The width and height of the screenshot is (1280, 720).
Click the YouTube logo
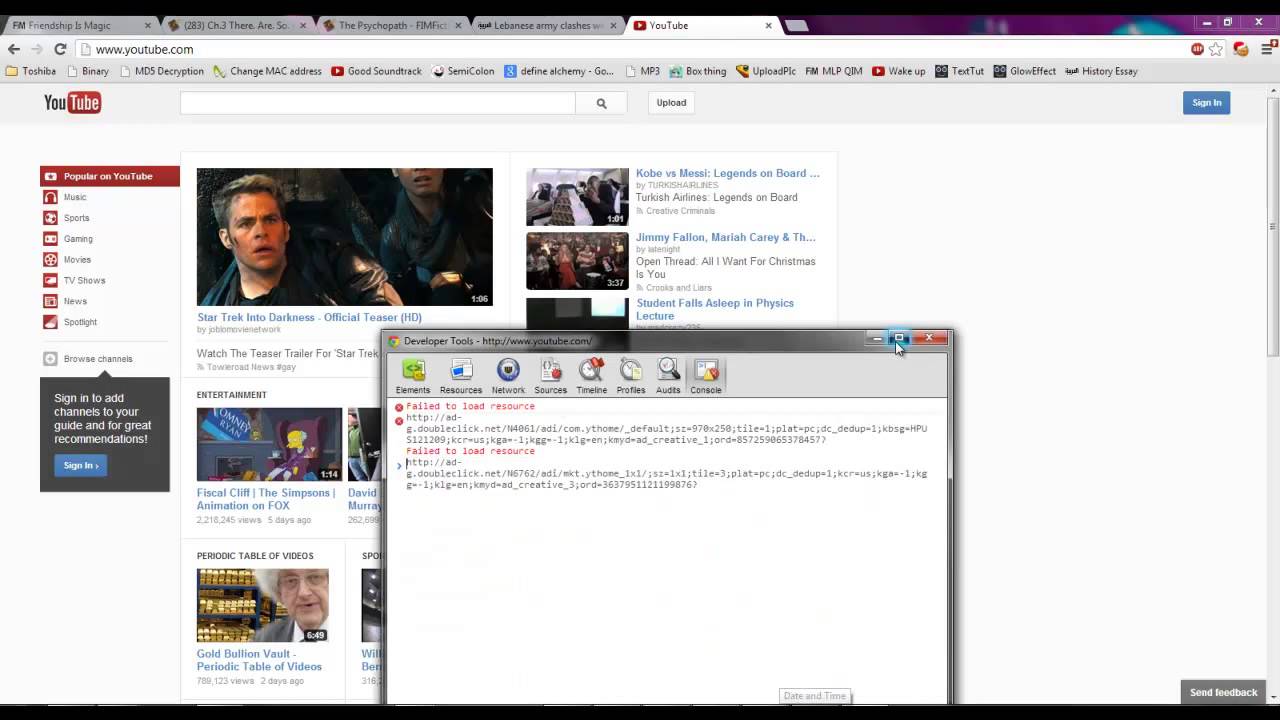pyautogui.click(x=72, y=103)
